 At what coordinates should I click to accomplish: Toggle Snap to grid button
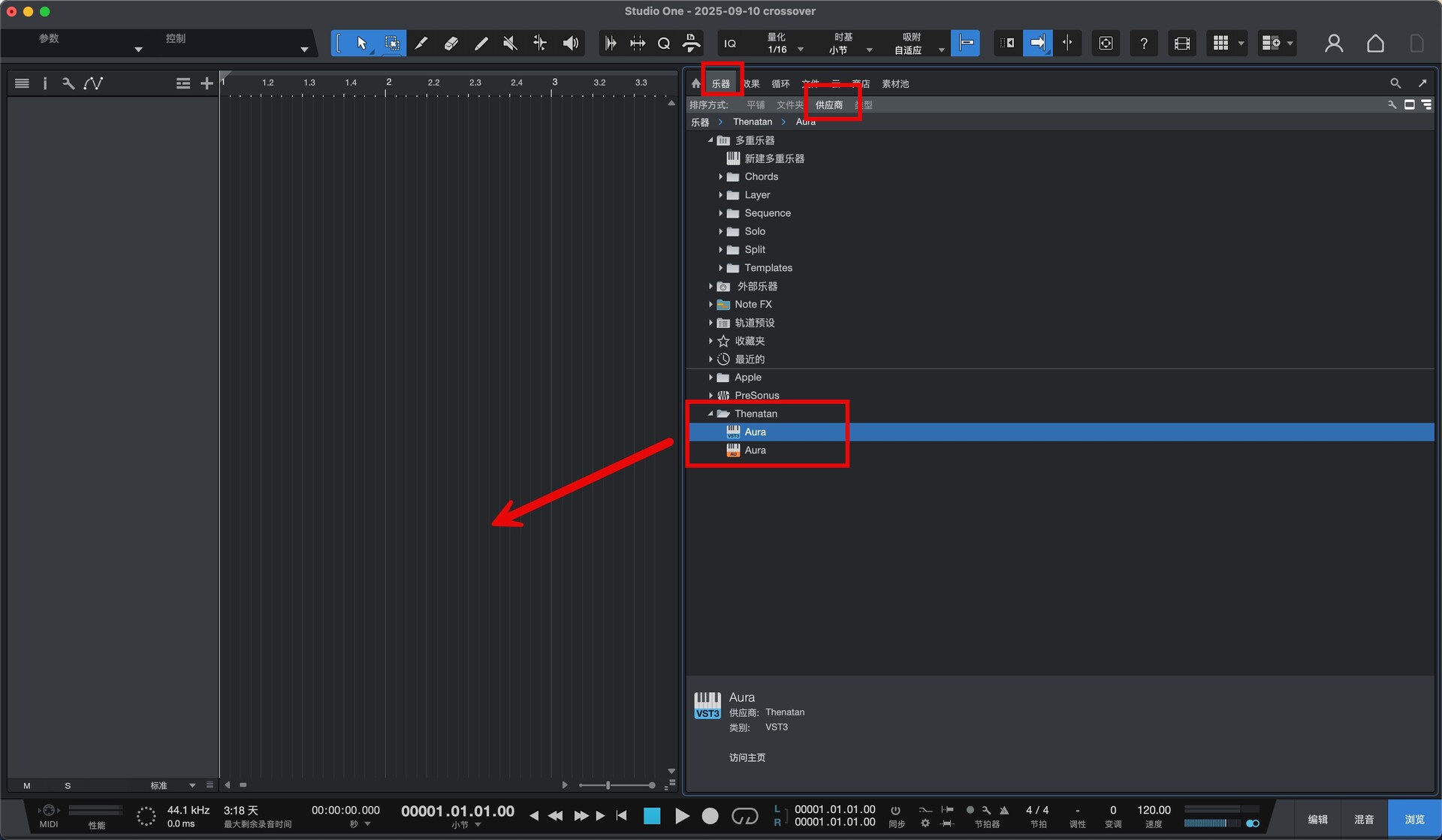click(x=966, y=44)
